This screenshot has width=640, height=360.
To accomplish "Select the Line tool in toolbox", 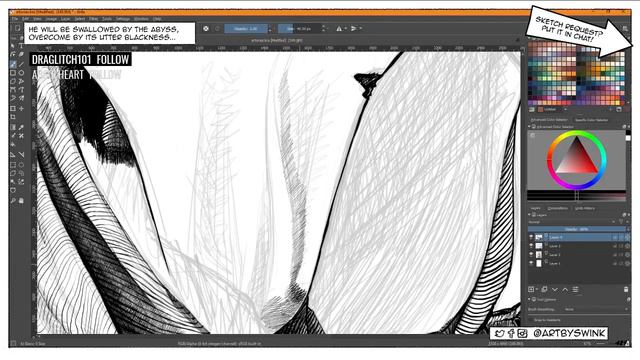I will point(21,64).
